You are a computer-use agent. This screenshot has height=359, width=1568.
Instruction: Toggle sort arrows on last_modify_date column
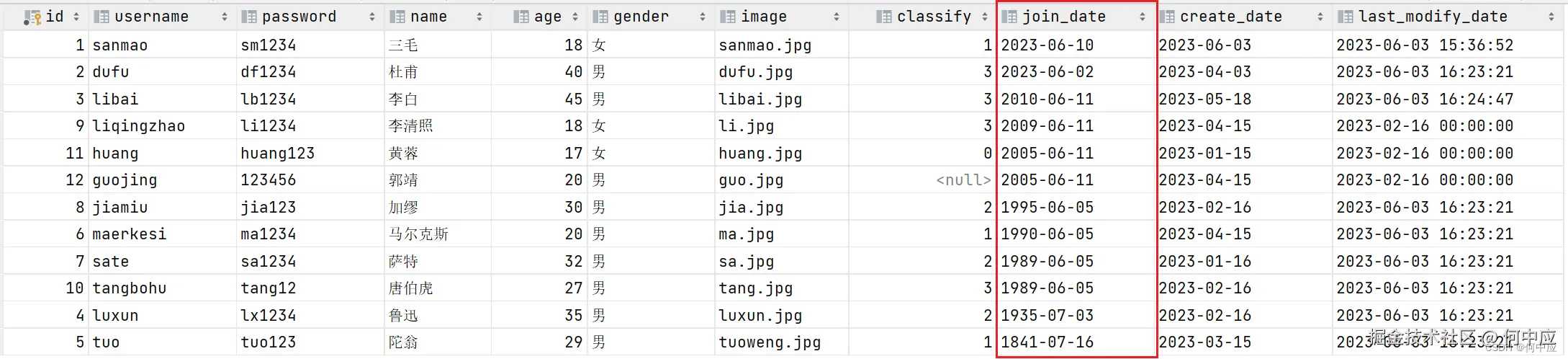pos(1551,17)
